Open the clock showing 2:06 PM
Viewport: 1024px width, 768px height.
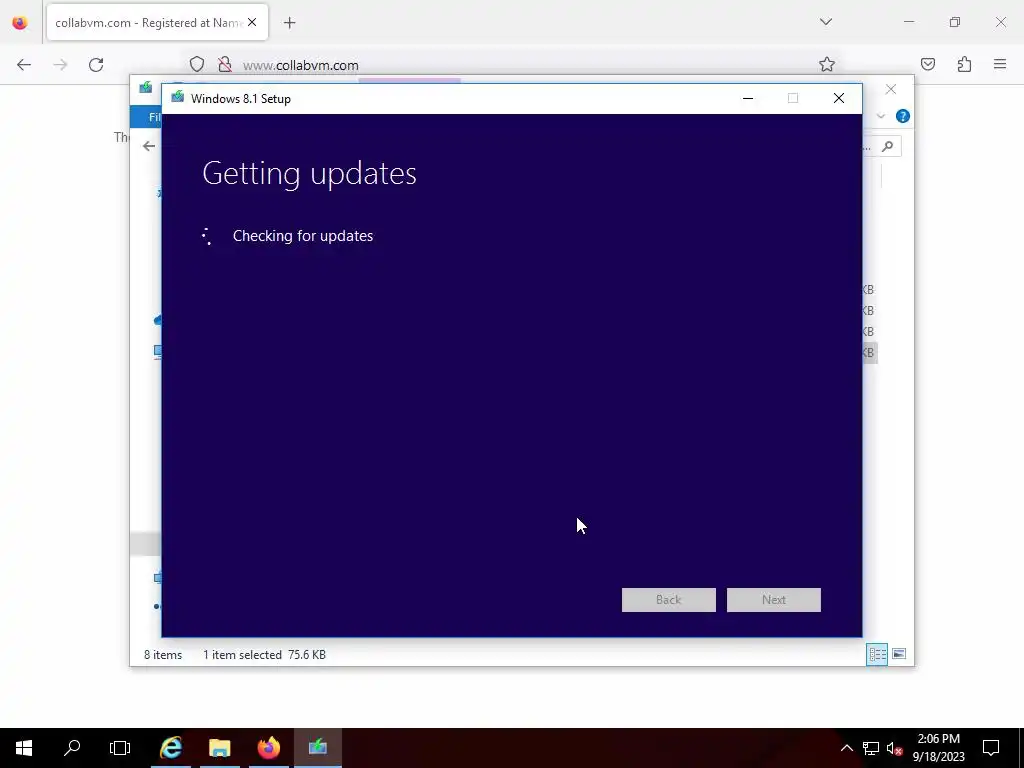(938, 748)
